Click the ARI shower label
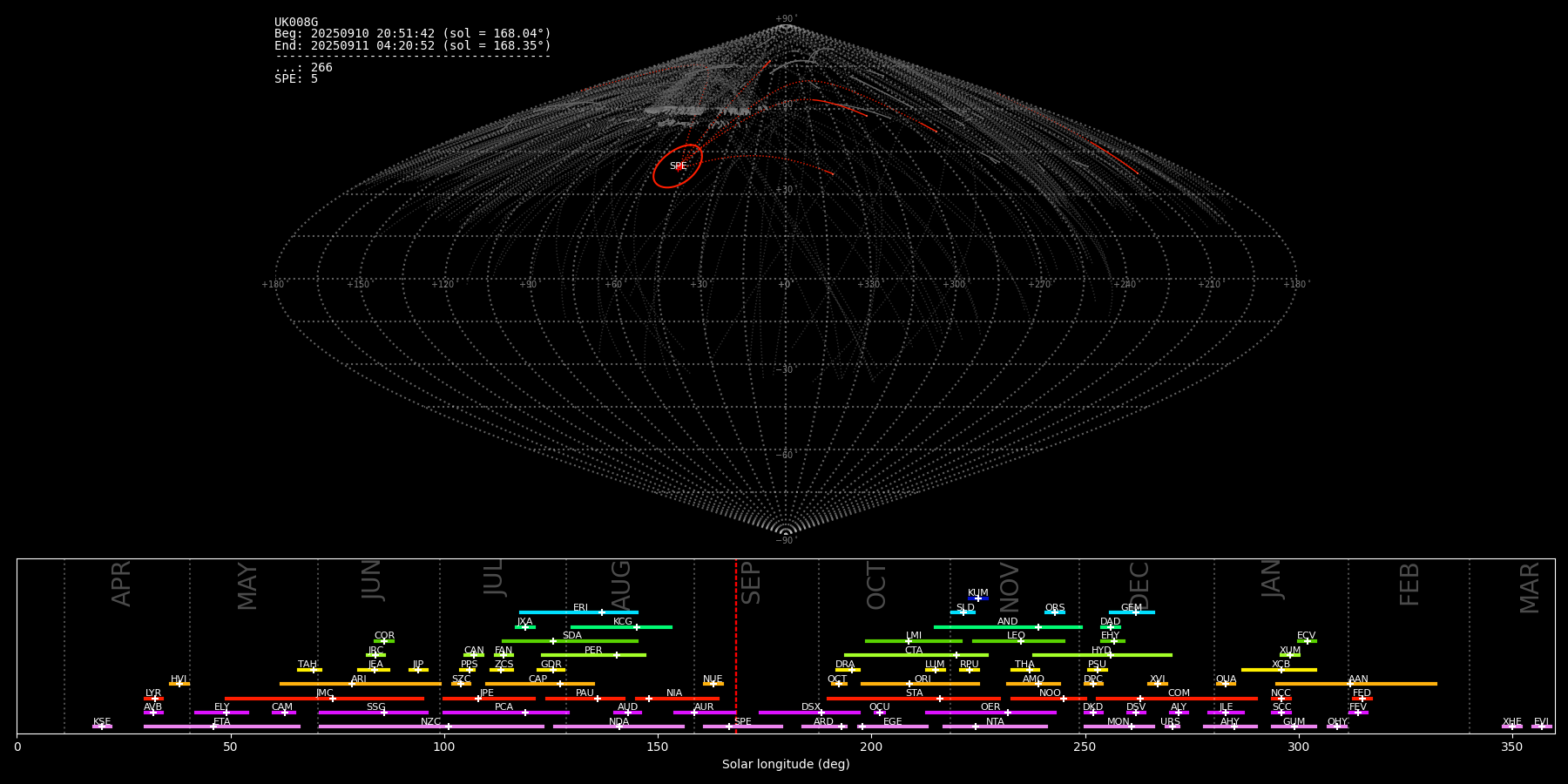Viewport: 1568px width, 784px height. pyautogui.click(x=359, y=679)
